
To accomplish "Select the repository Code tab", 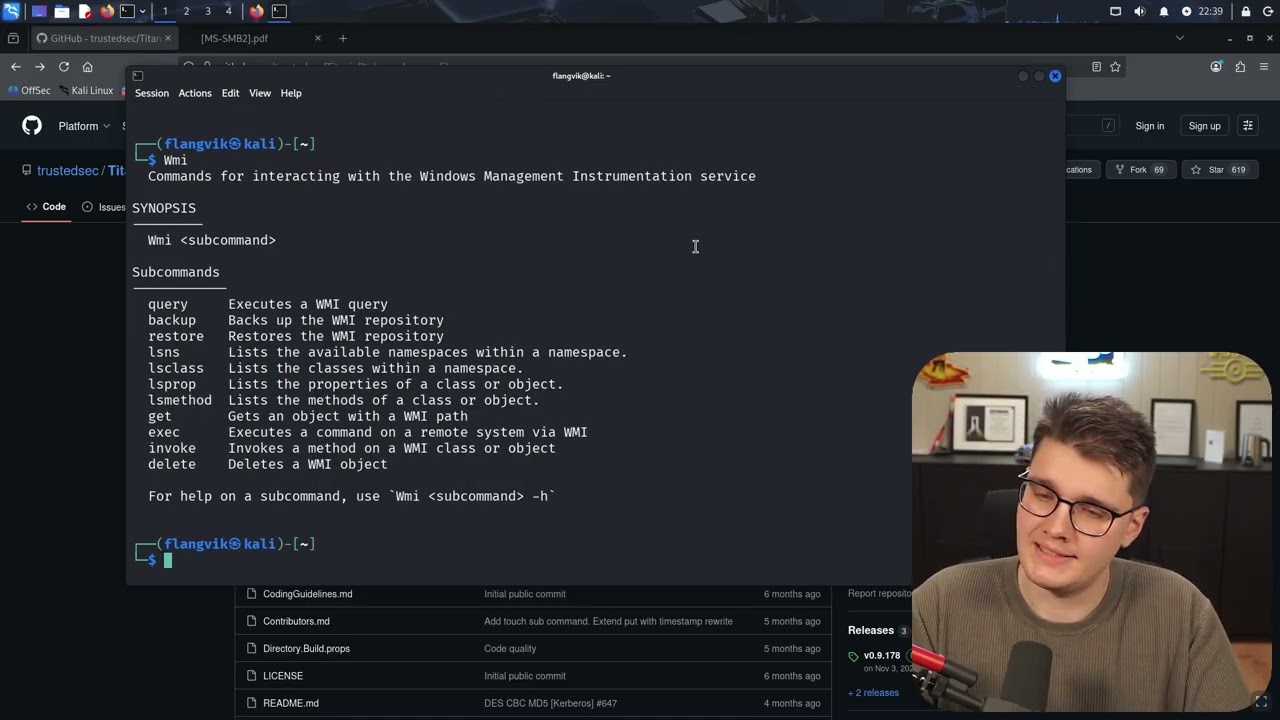I will coord(46,207).
